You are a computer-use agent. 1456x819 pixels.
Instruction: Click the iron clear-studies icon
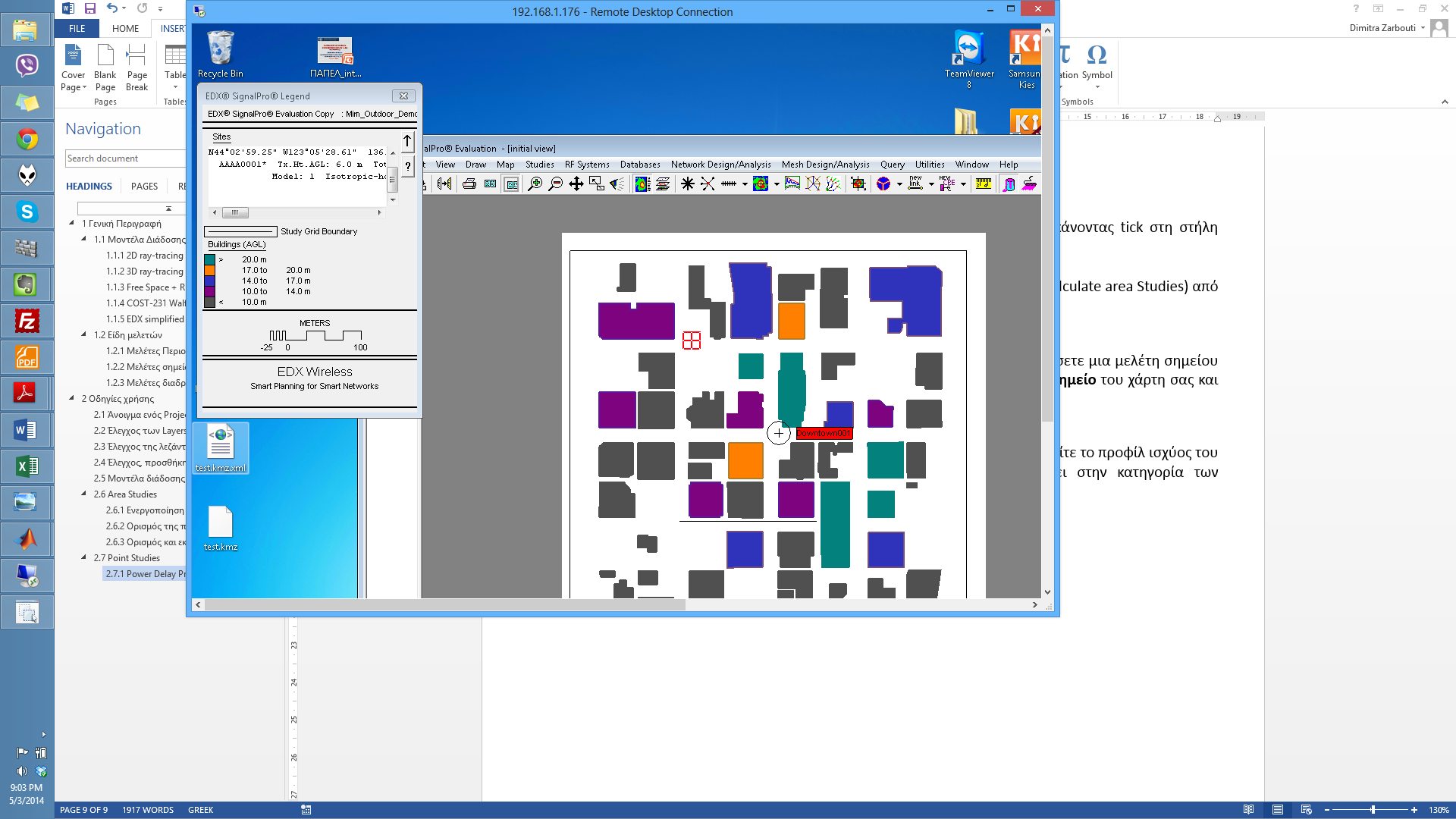(1030, 184)
